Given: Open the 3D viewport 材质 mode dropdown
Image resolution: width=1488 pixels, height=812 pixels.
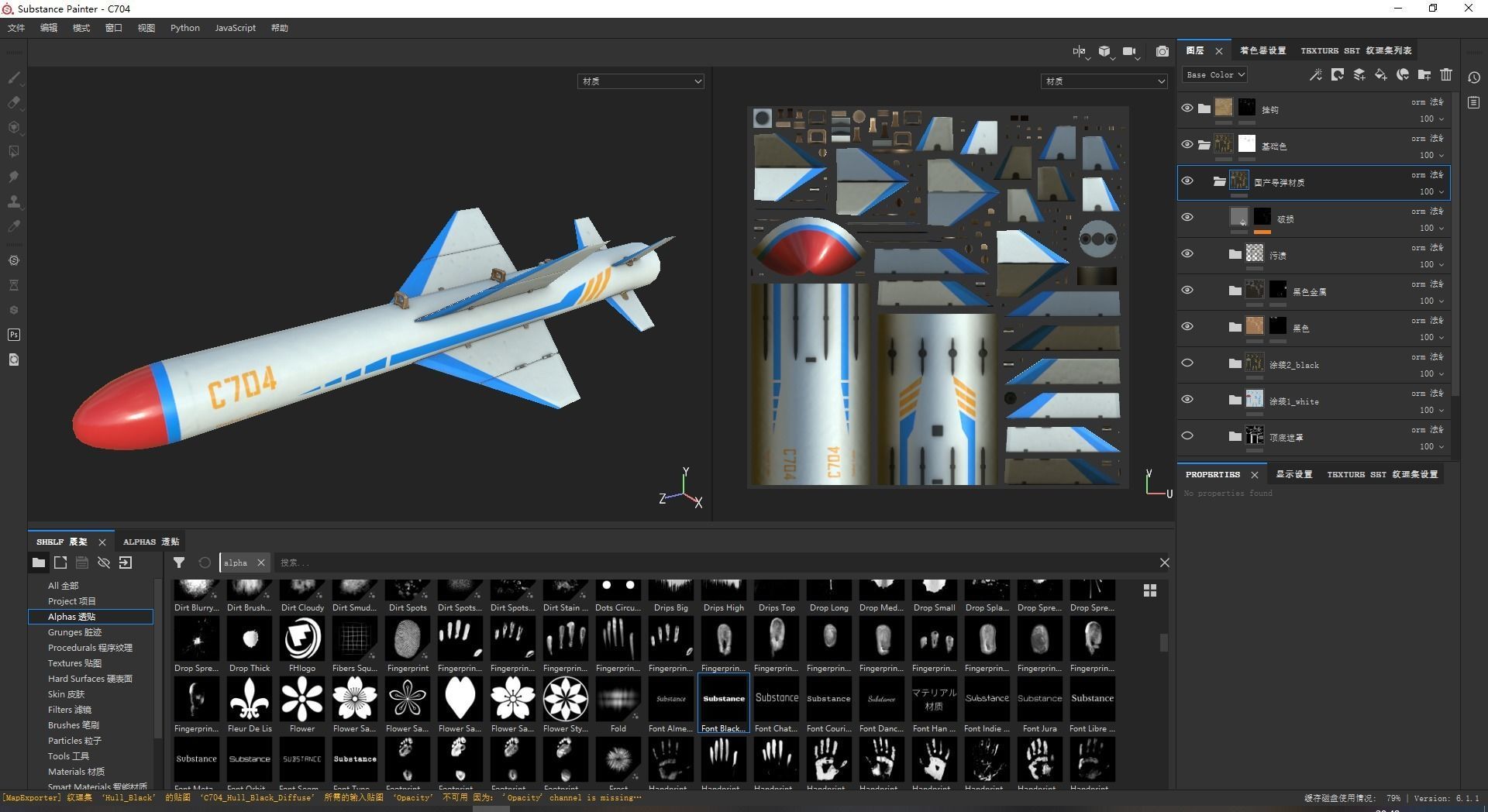Looking at the screenshot, I should click(x=640, y=81).
